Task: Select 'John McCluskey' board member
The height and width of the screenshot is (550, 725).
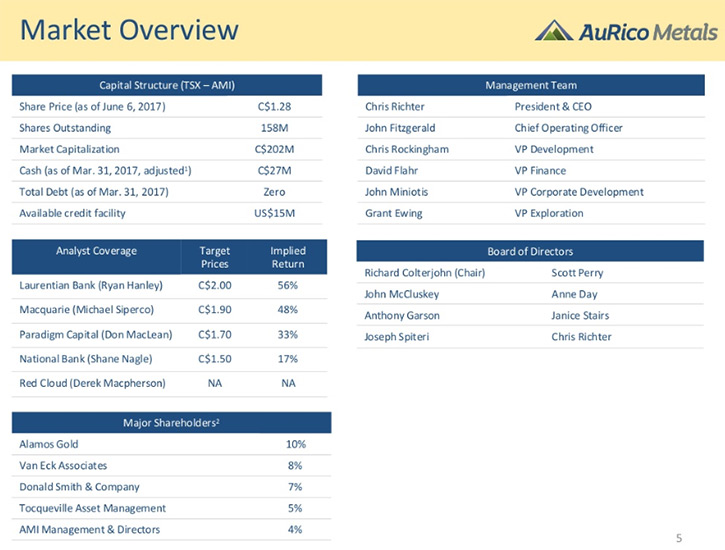Action: coord(401,294)
